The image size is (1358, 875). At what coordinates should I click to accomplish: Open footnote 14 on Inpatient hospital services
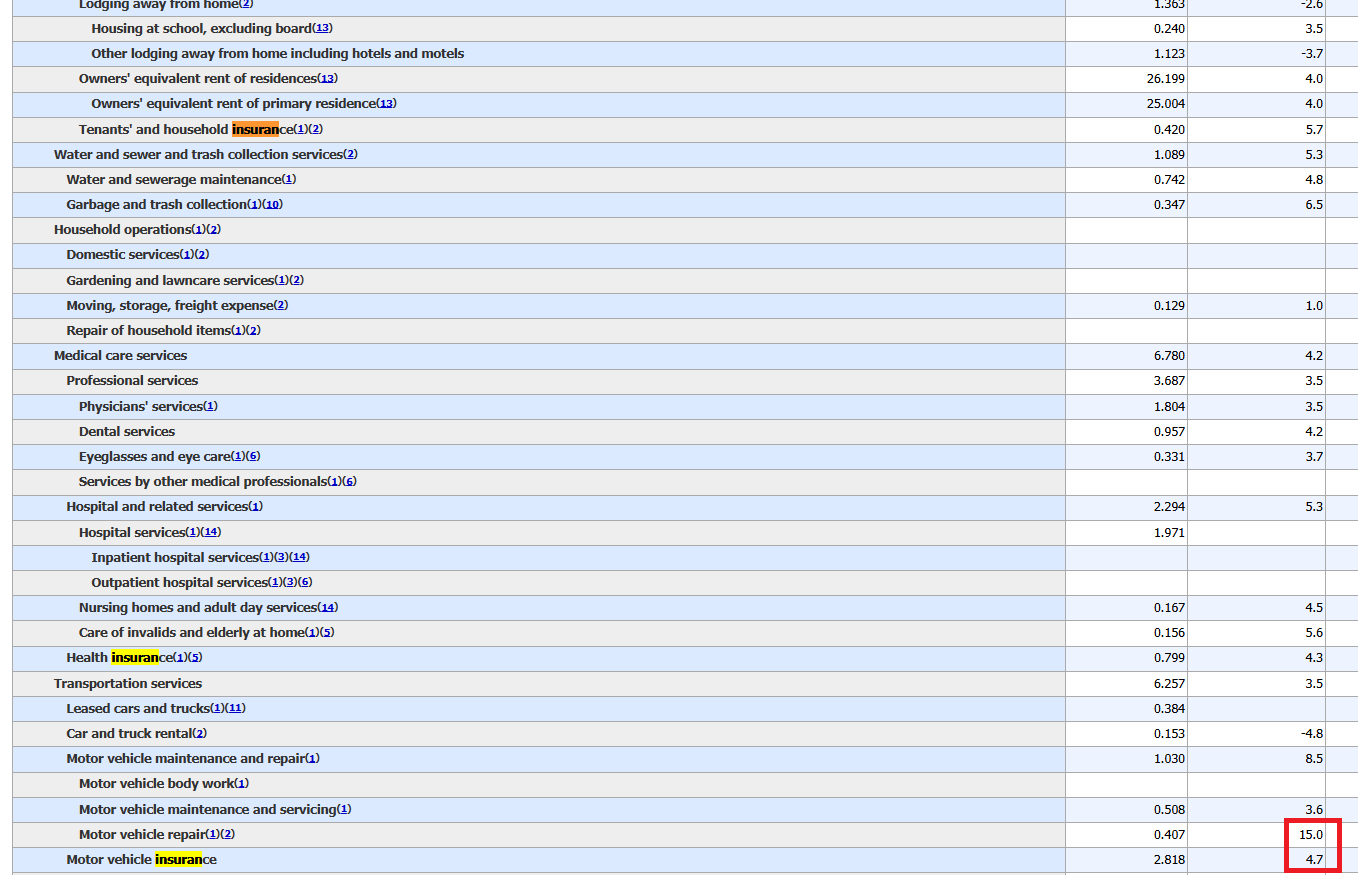point(299,557)
